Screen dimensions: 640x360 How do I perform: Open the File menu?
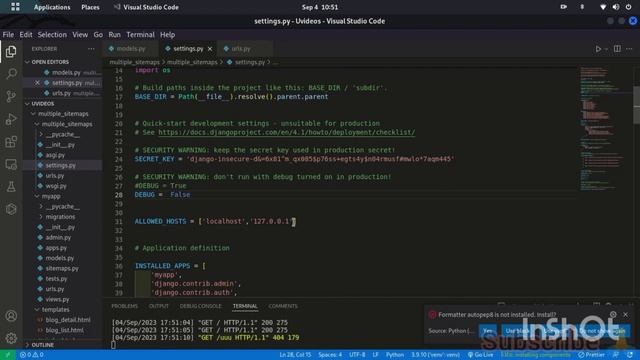pos(8,35)
